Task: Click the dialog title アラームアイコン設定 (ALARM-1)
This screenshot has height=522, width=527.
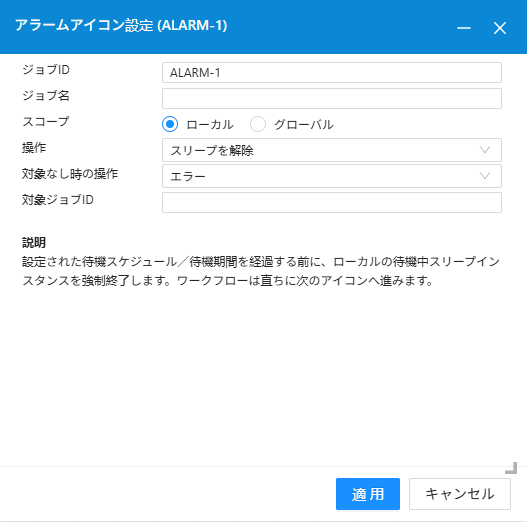Action: tap(121, 26)
